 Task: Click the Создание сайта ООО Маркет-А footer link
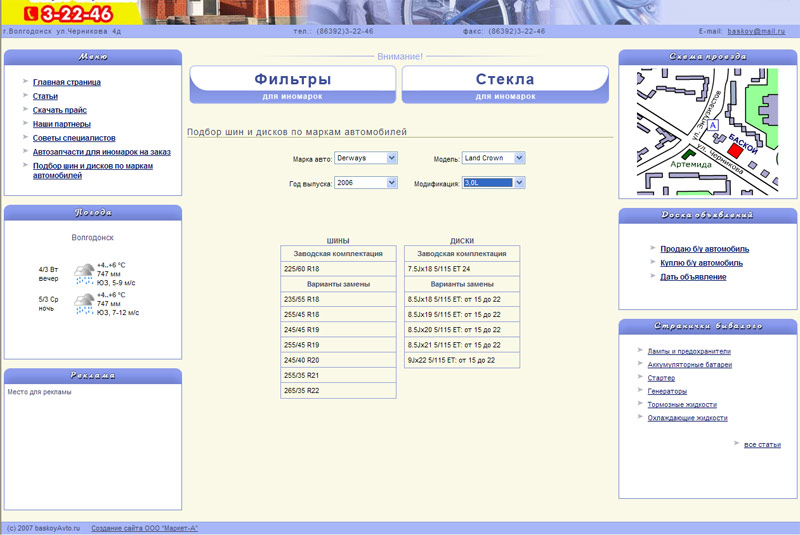point(144,528)
